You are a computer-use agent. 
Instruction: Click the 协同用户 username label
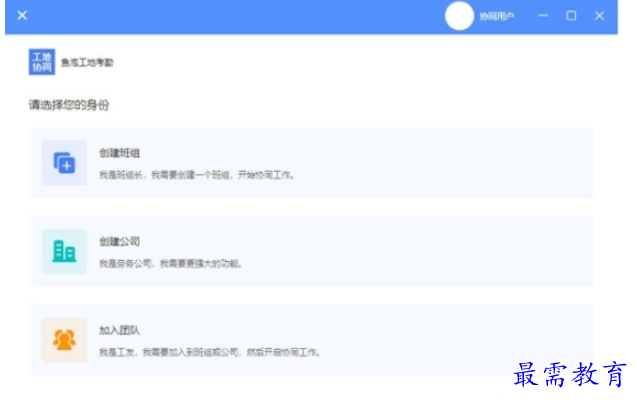coord(497,16)
